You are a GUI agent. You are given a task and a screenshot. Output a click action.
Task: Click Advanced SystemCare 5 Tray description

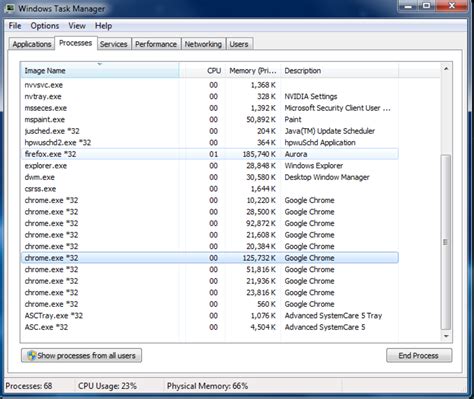333,316
